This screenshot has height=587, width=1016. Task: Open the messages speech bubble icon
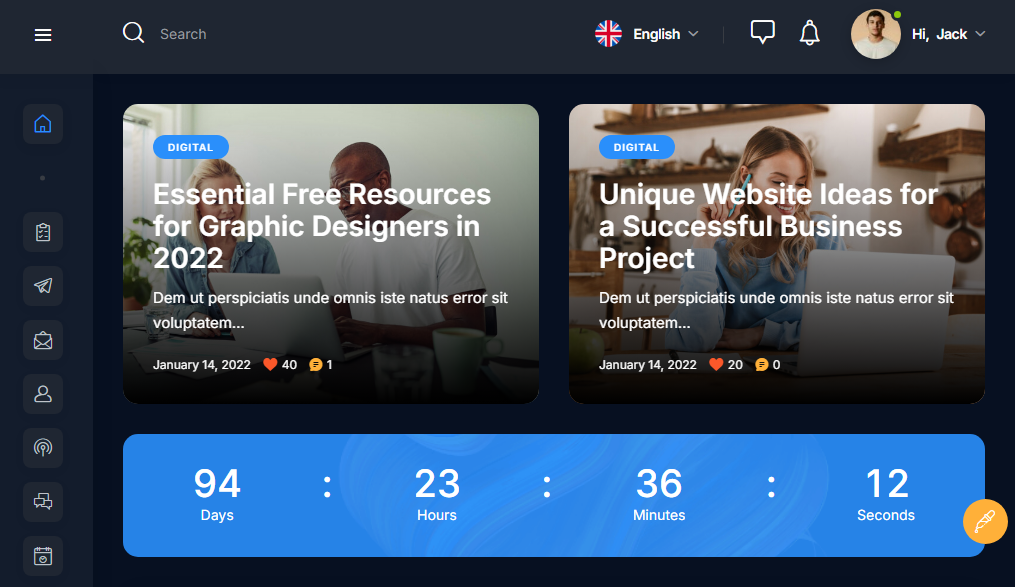(x=762, y=33)
